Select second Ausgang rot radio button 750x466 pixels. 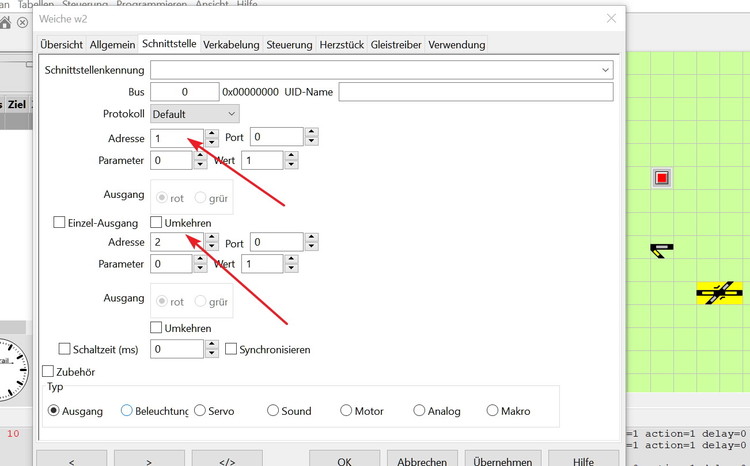pos(162,301)
